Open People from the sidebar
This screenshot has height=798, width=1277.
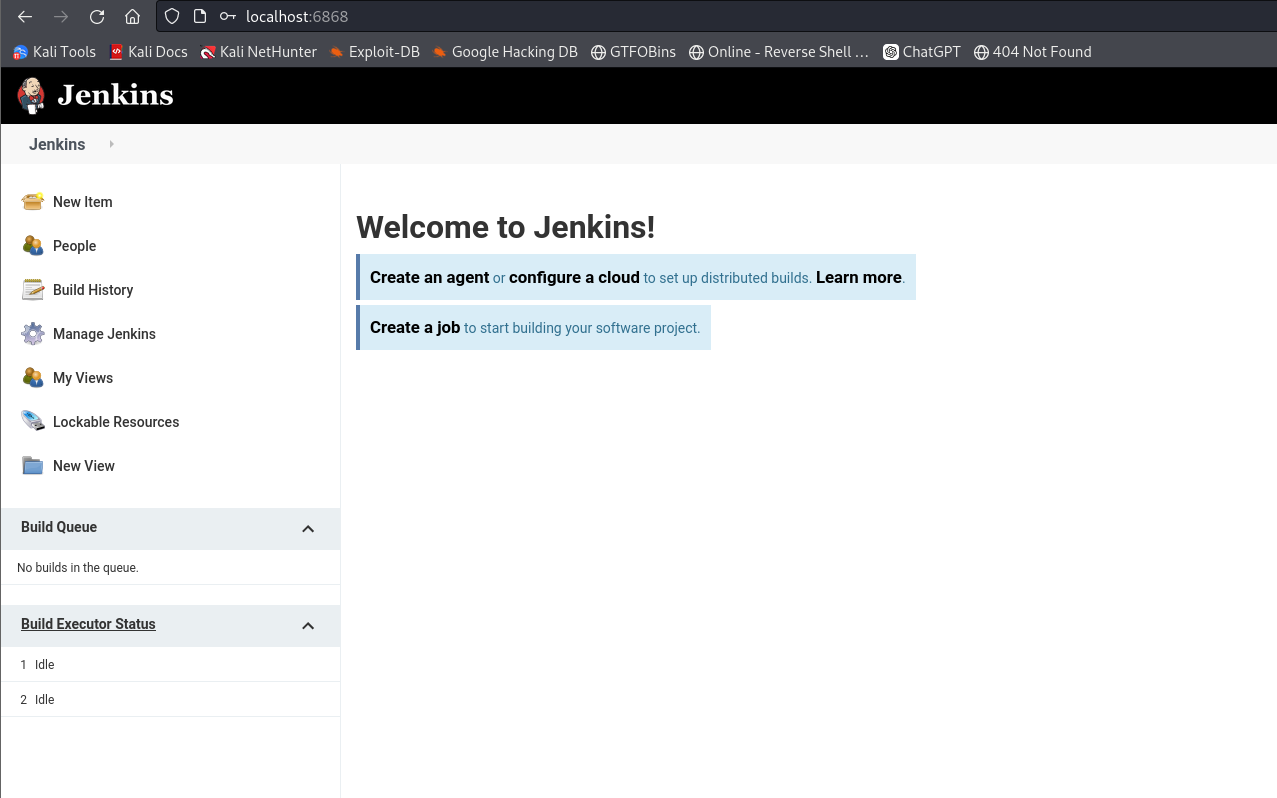(x=75, y=245)
